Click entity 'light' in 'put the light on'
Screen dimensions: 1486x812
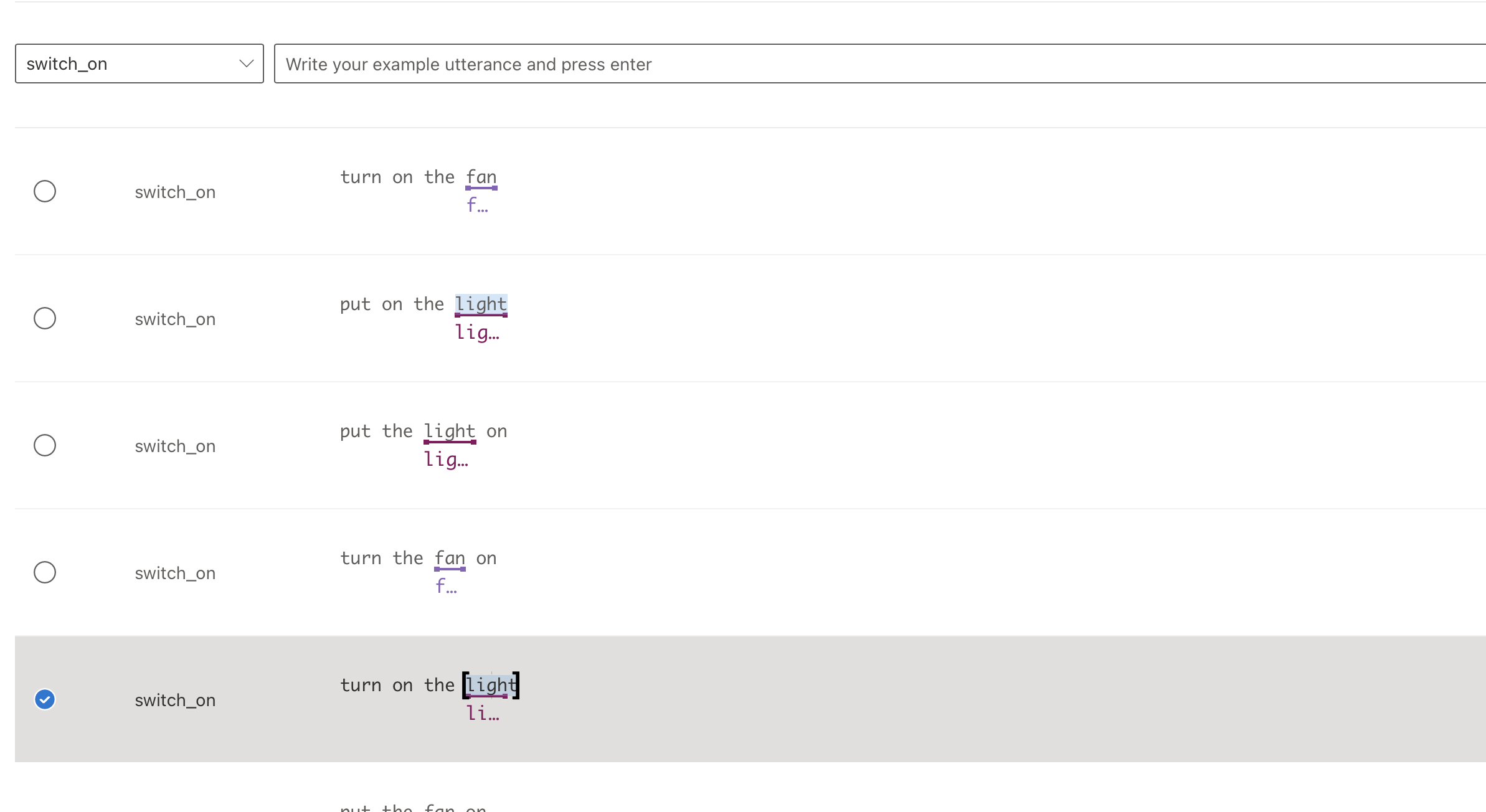450,432
